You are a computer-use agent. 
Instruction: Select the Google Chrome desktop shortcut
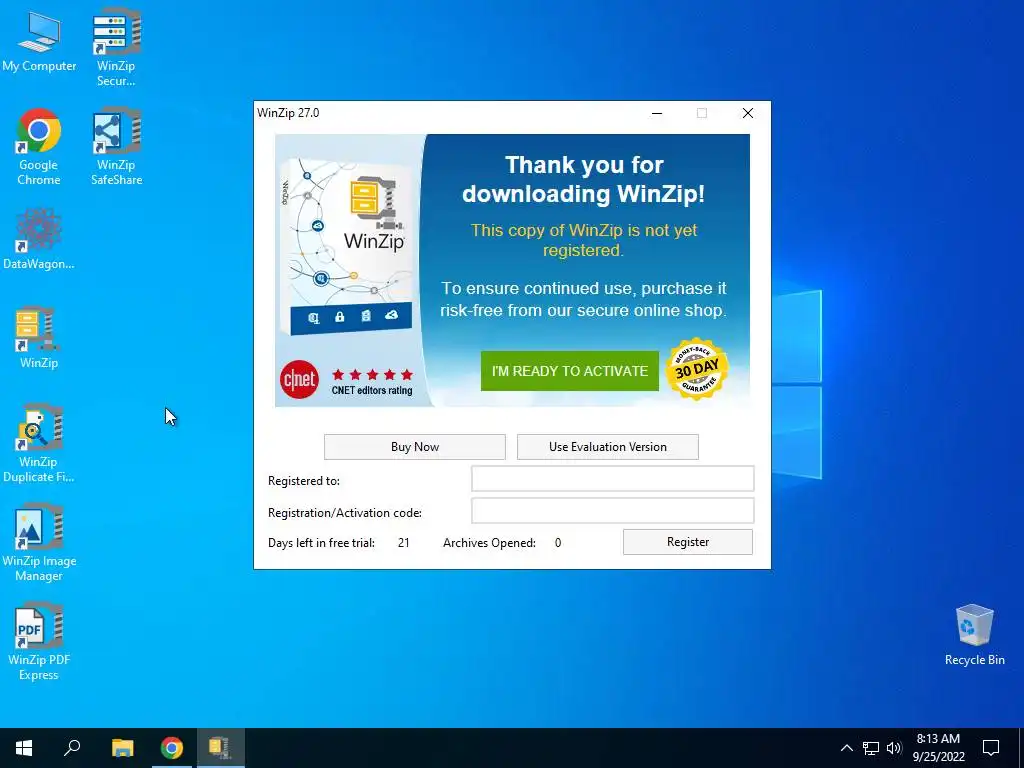pyautogui.click(x=39, y=146)
